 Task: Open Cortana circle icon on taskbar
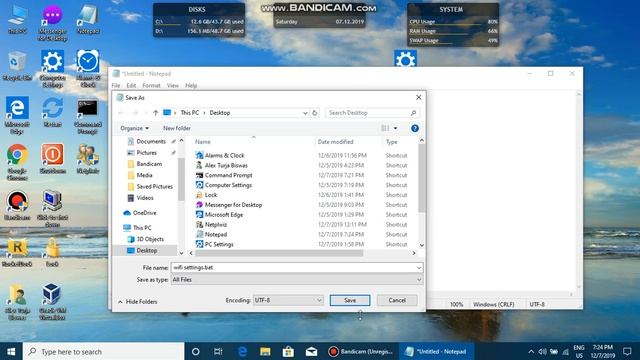(x=196, y=351)
